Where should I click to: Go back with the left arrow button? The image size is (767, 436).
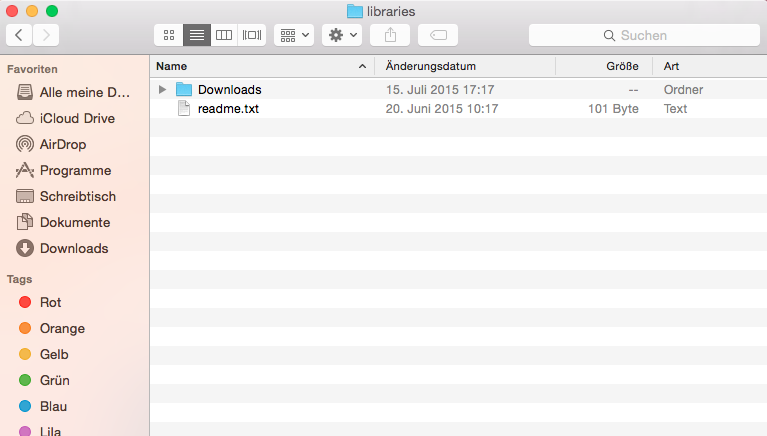19,35
